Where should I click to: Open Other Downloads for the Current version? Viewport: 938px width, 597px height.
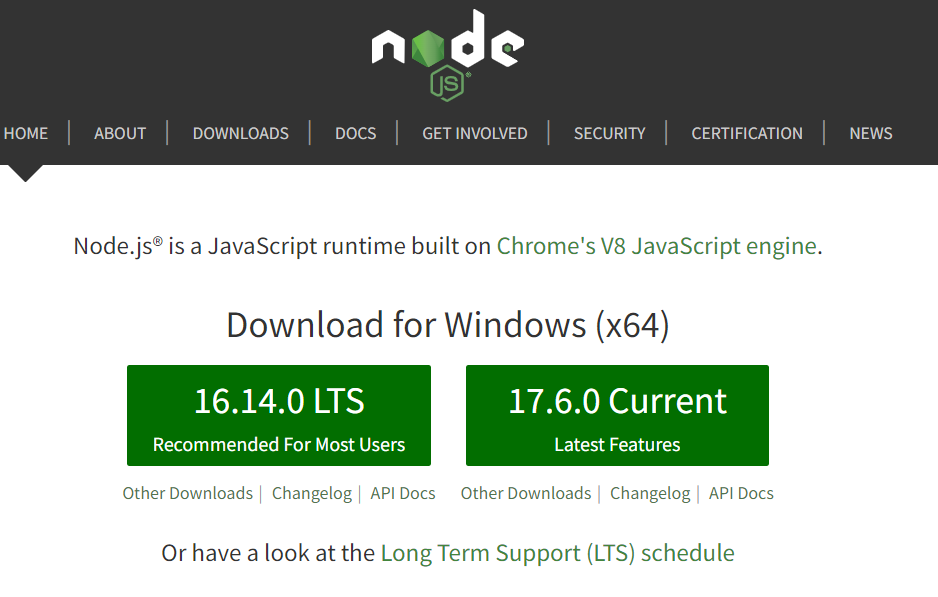tap(525, 493)
